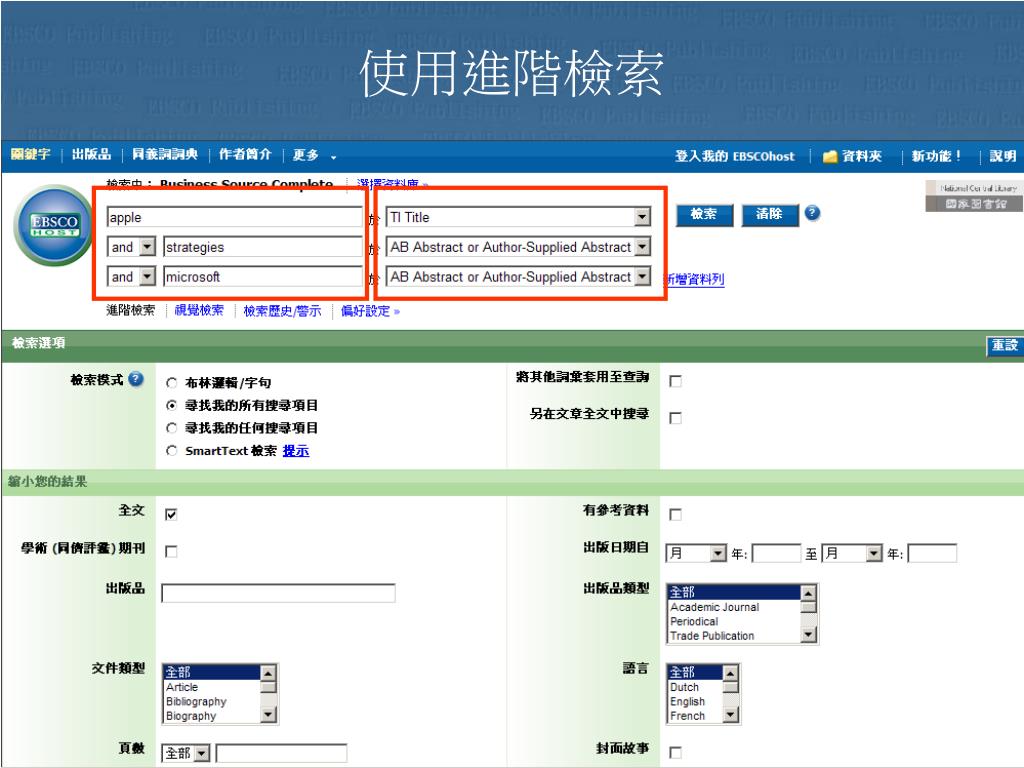This screenshot has width=1024, height=768.
Task: Select the Boolean/phrase search mode radio button
Action: 172,382
